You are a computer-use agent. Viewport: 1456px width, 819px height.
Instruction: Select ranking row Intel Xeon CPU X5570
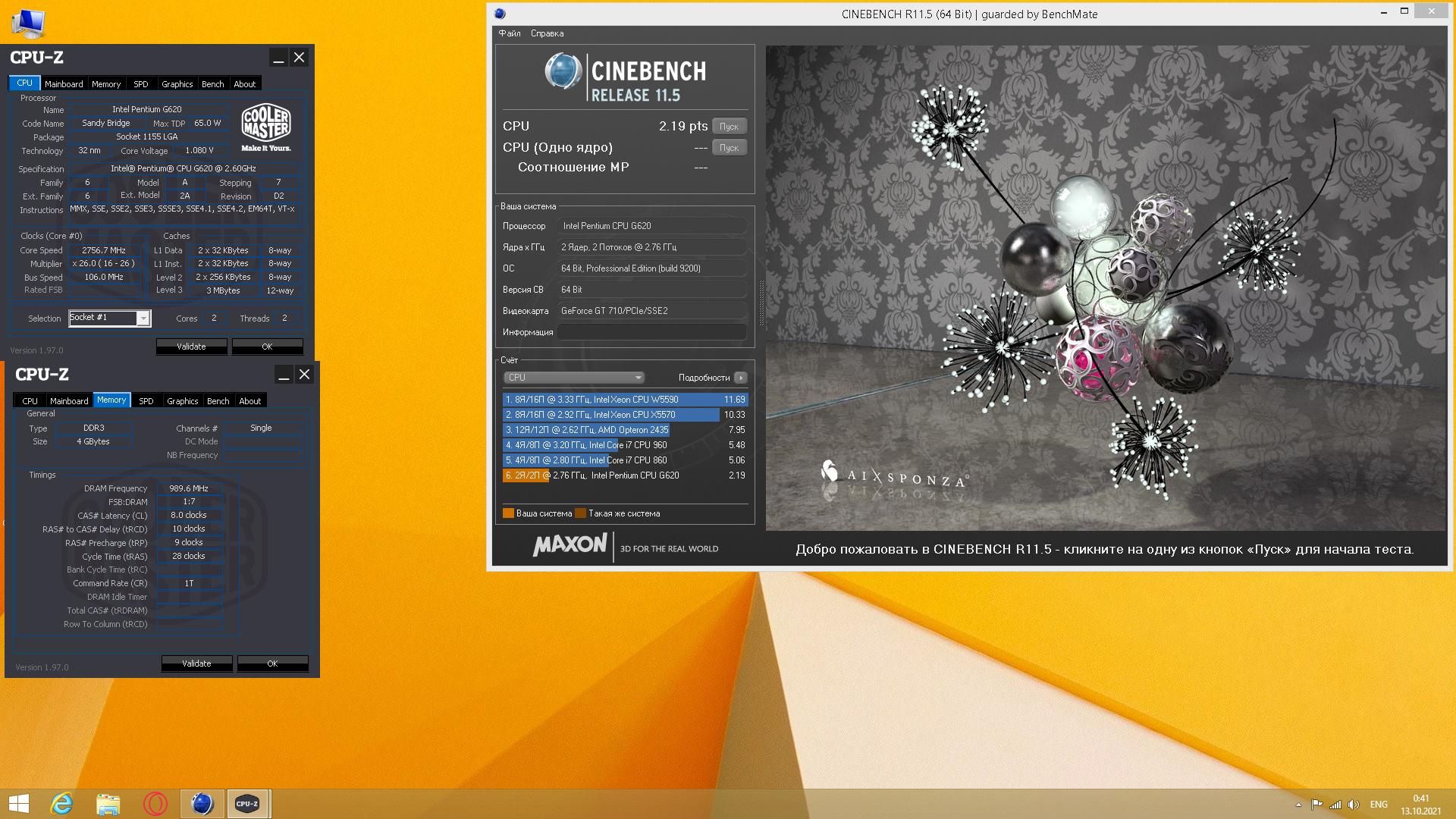(x=626, y=415)
